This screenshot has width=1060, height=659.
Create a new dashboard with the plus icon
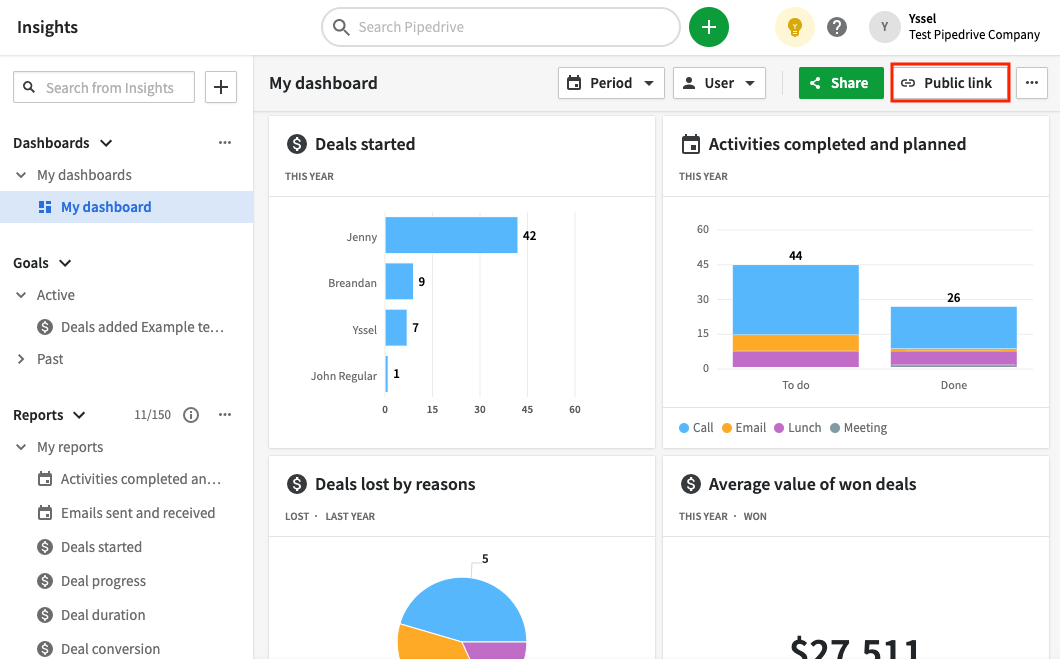220,87
